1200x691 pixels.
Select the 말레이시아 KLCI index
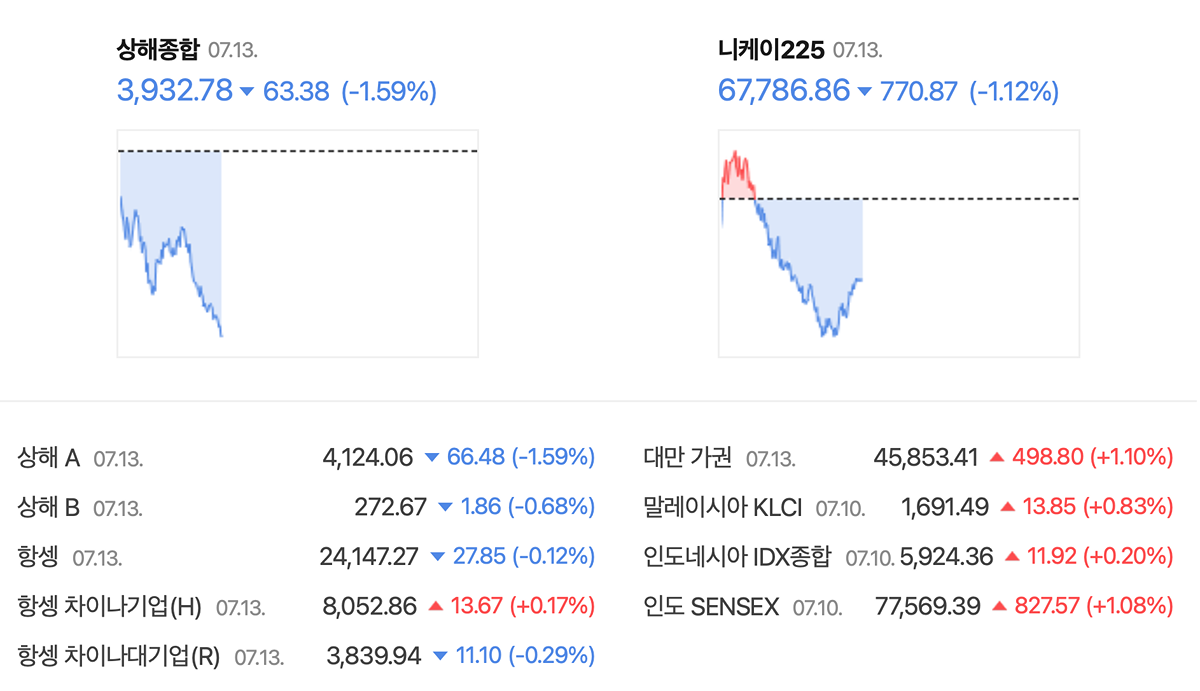(x=723, y=507)
